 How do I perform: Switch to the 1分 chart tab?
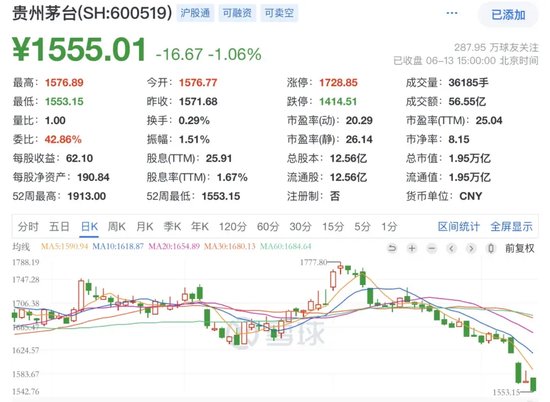389,227
